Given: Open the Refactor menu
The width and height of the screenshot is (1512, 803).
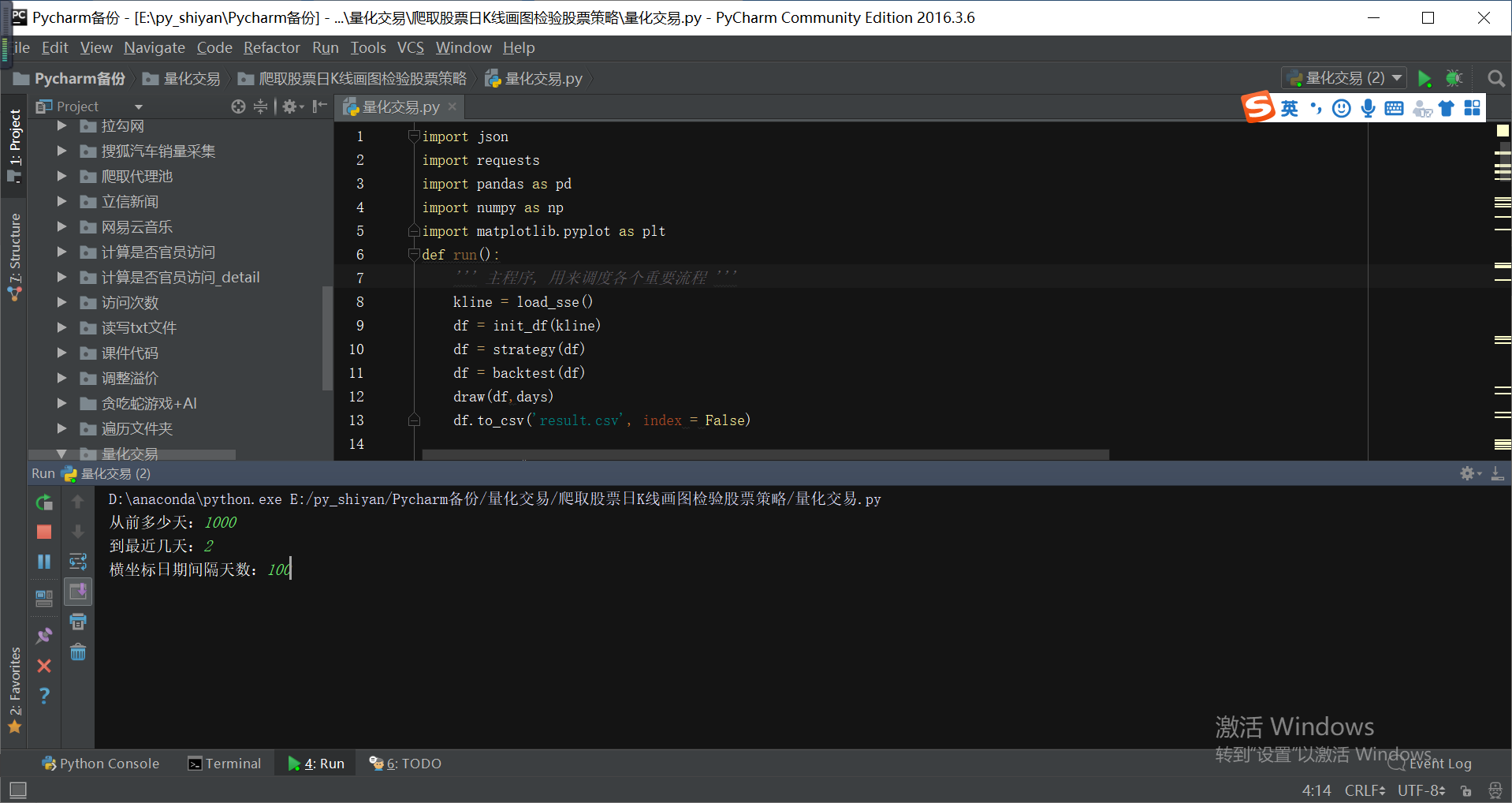Looking at the screenshot, I should point(271,48).
